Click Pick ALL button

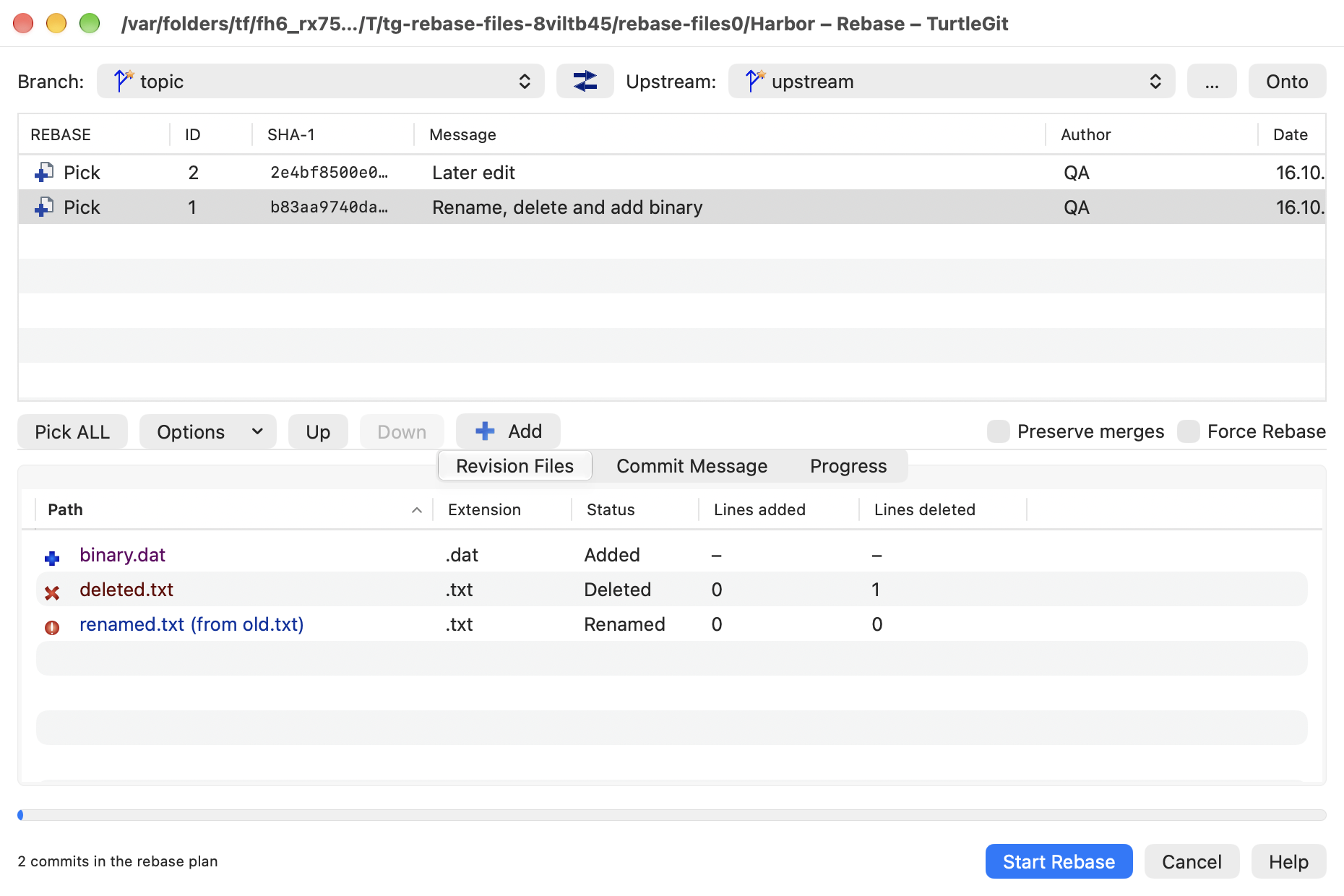(72, 431)
